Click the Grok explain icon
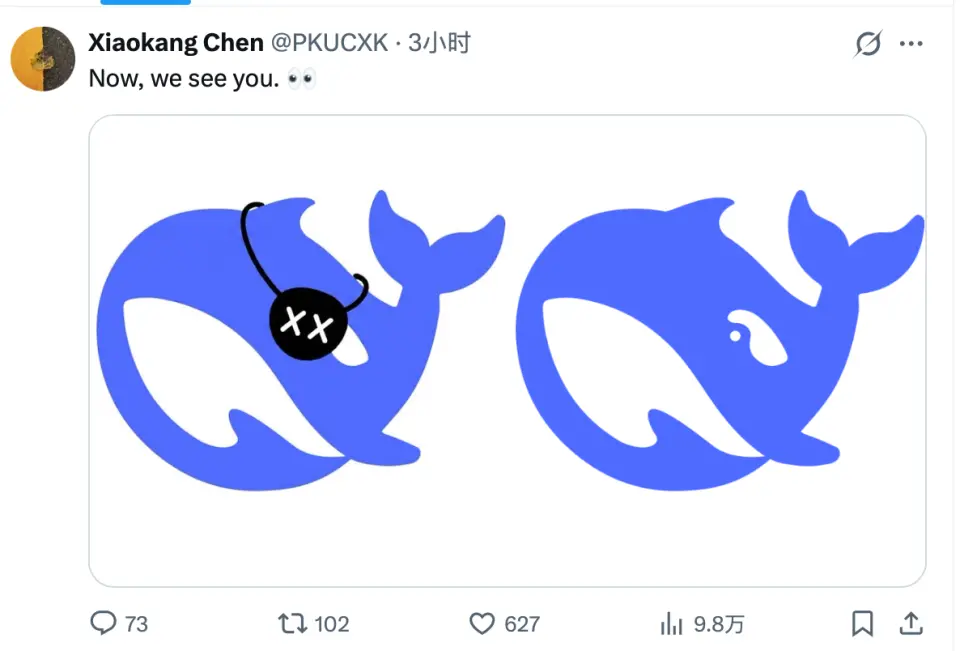 (868, 44)
